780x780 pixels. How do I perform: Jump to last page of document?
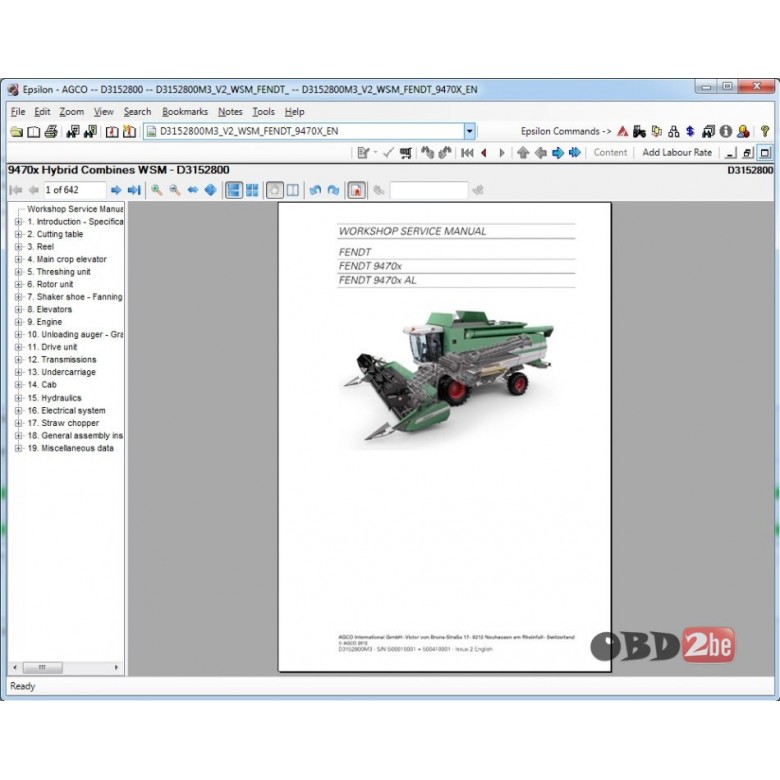tap(134, 190)
